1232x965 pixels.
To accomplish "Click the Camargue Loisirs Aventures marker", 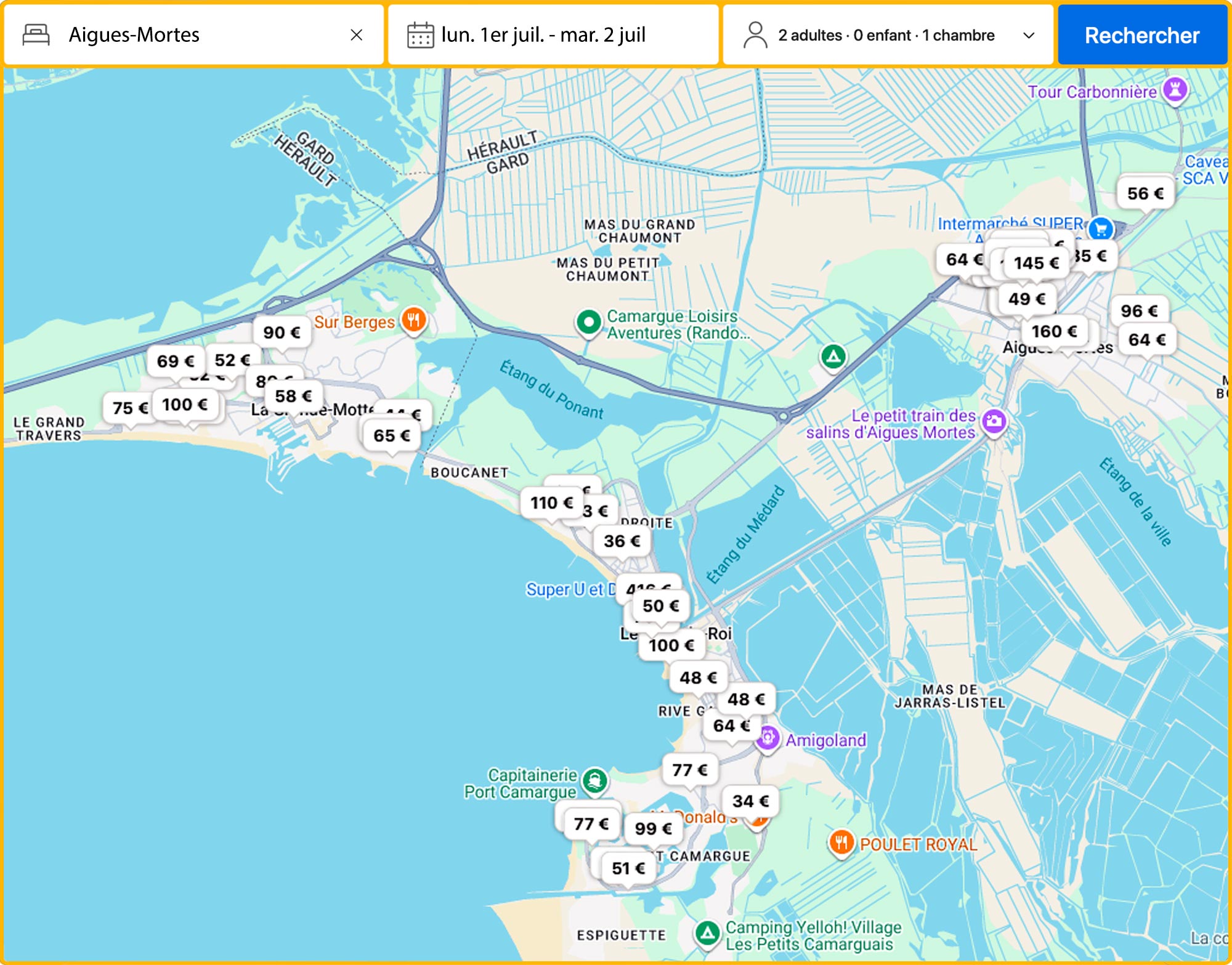I will pos(588,322).
